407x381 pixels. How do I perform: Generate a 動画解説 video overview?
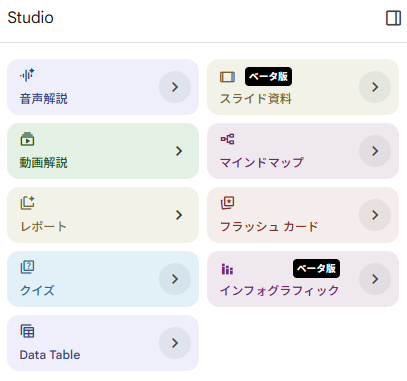tap(103, 151)
